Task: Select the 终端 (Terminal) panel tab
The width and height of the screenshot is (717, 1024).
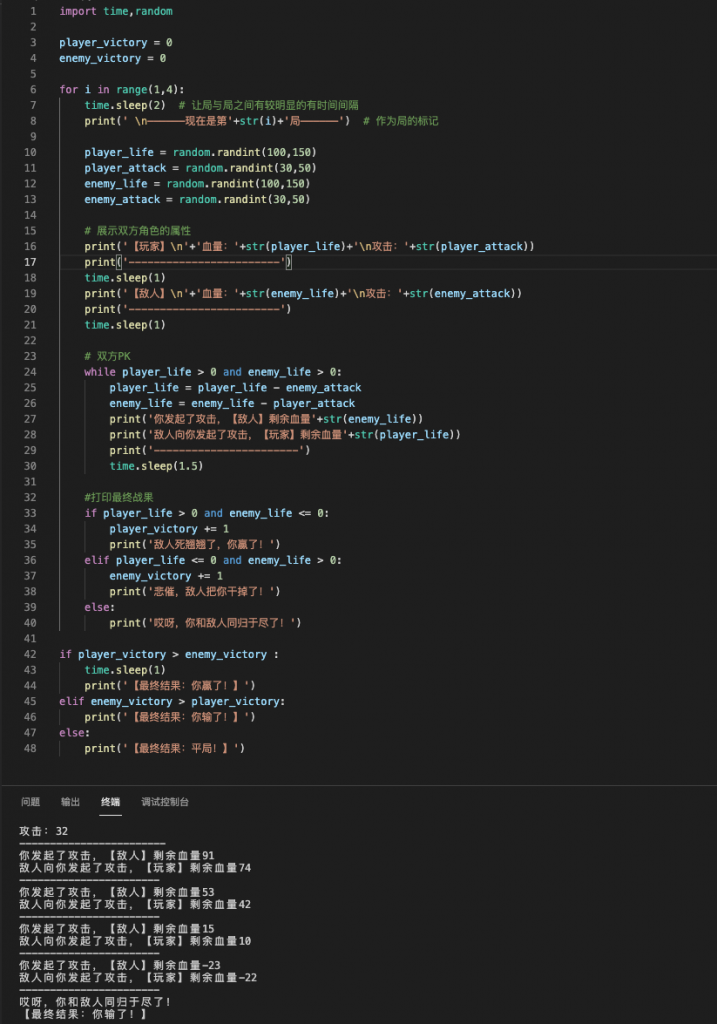Action: 110,802
